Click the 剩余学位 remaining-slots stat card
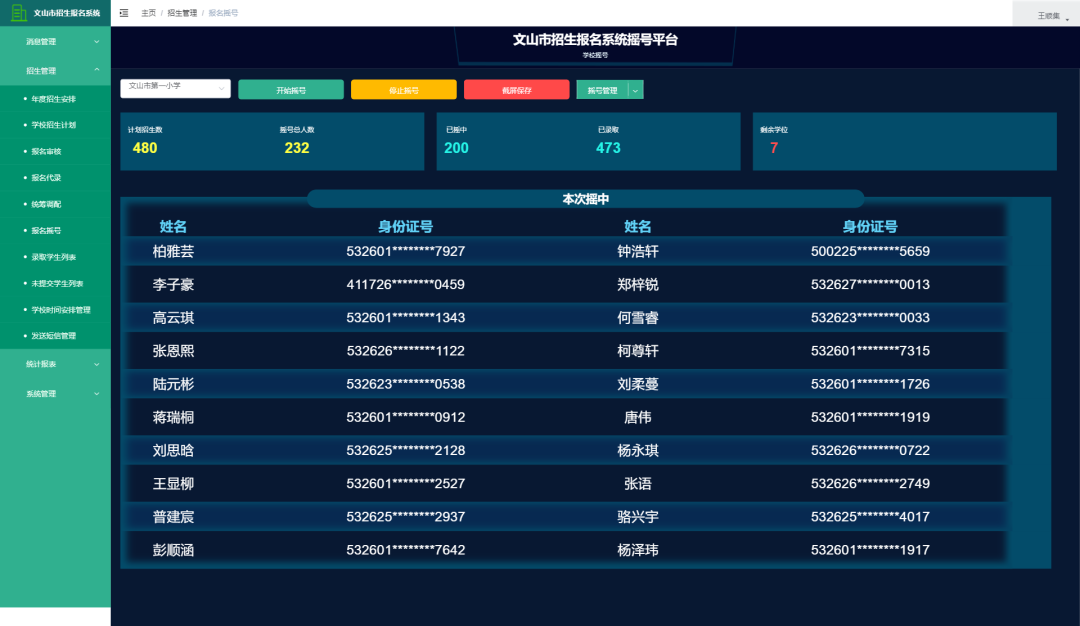The height and width of the screenshot is (626, 1080). click(x=904, y=141)
